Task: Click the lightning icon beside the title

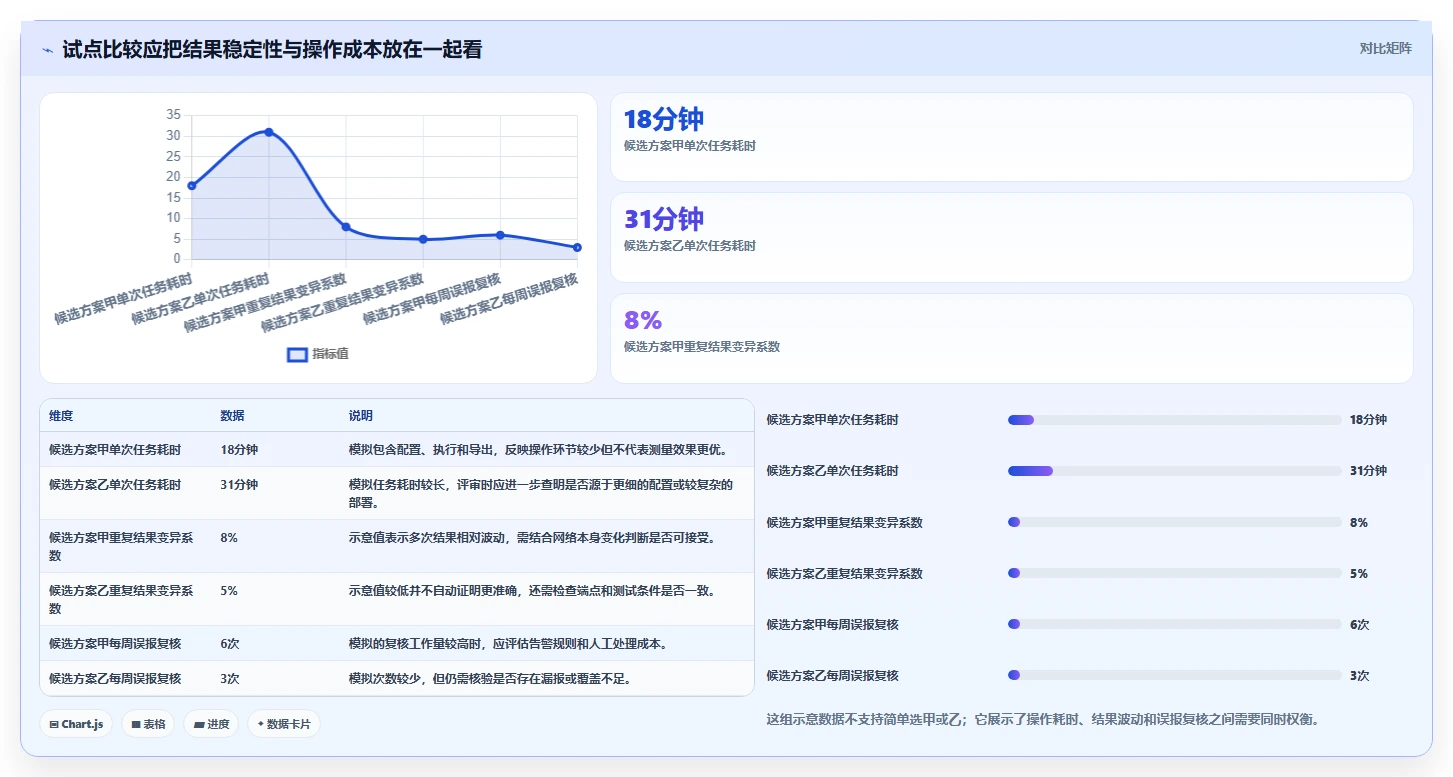Action: (x=47, y=50)
